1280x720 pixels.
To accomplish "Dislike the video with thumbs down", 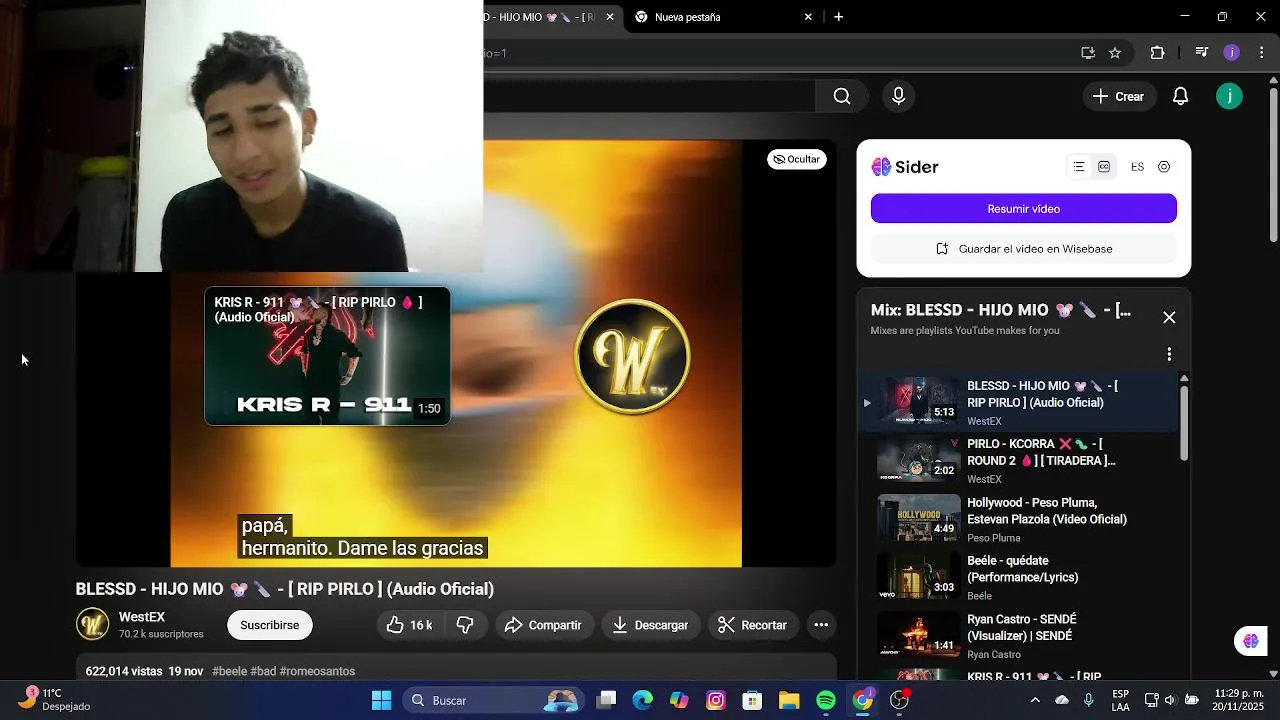I will click(x=465, y=625).
